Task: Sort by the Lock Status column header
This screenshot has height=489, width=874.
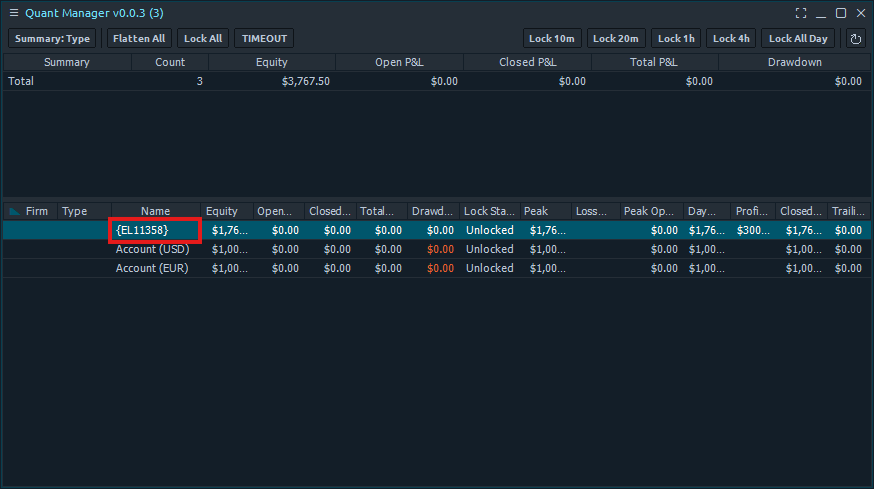Action: click(489, 212)
